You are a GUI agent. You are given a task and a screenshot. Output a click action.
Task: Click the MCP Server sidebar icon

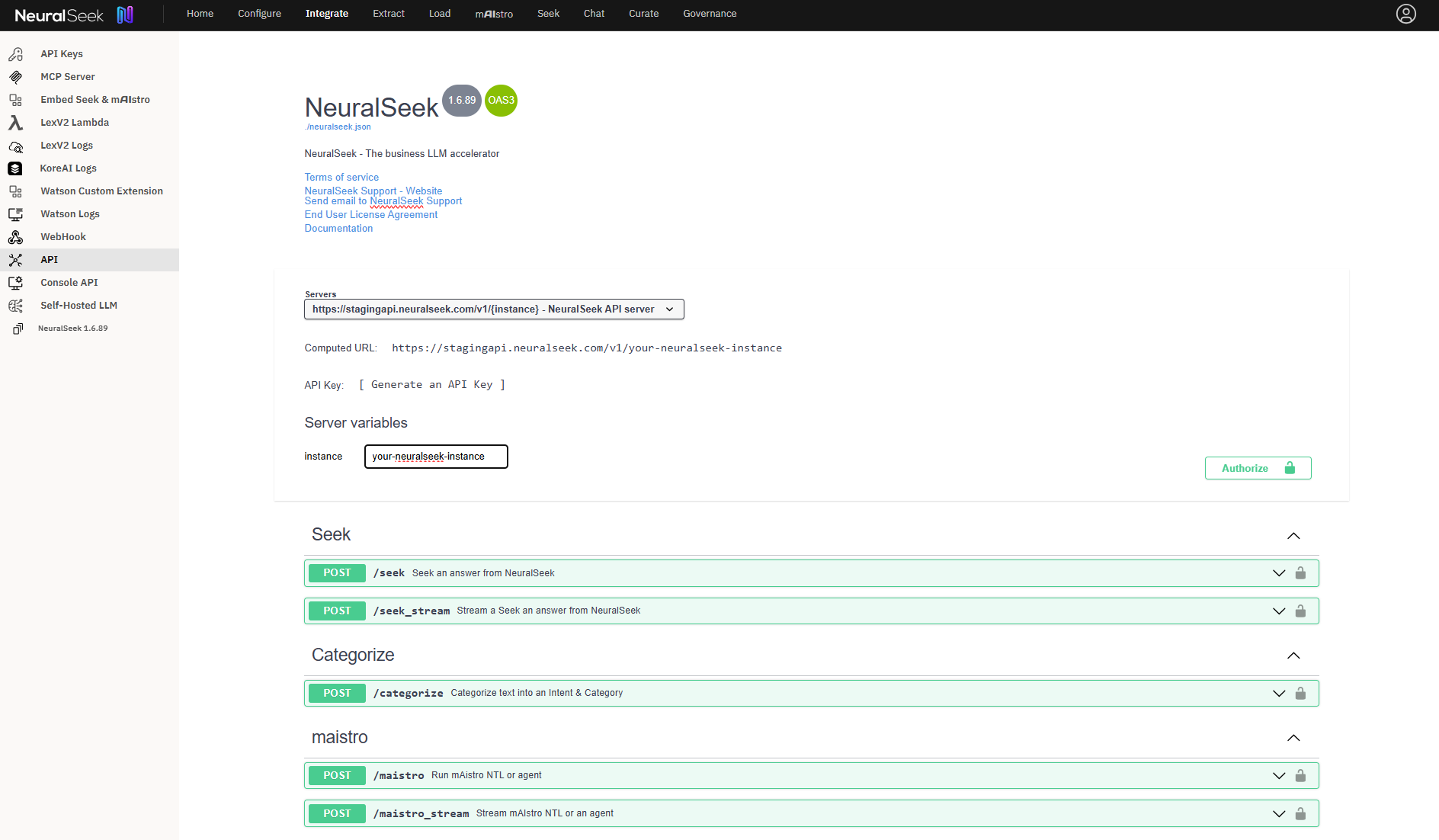[15, 77]
